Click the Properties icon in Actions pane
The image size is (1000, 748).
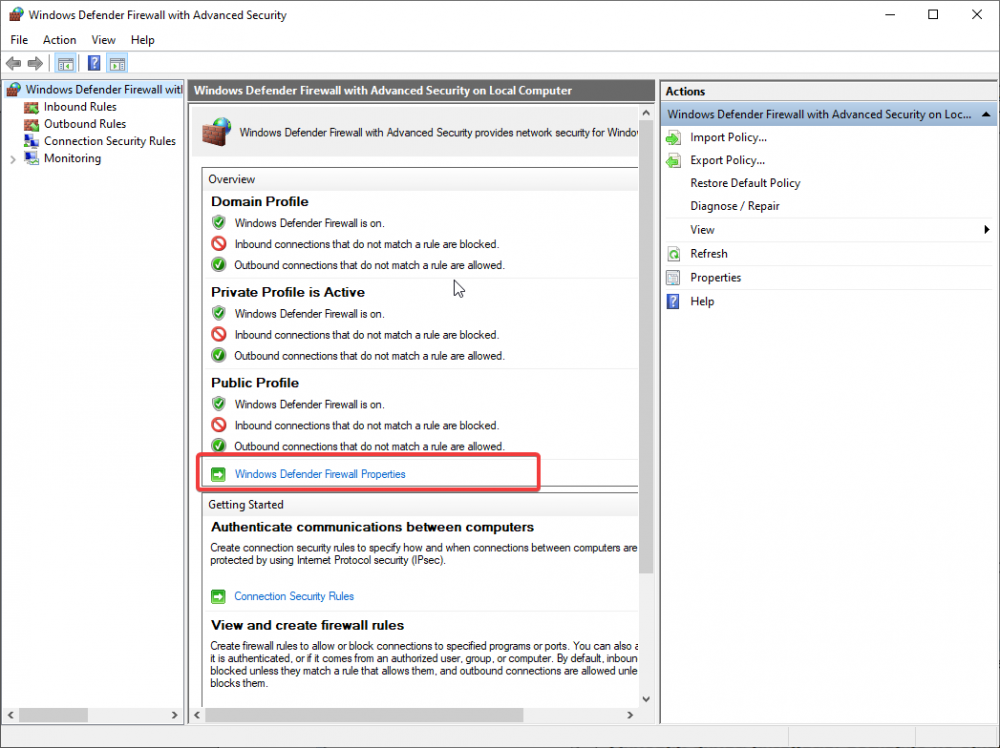point(673,277)
